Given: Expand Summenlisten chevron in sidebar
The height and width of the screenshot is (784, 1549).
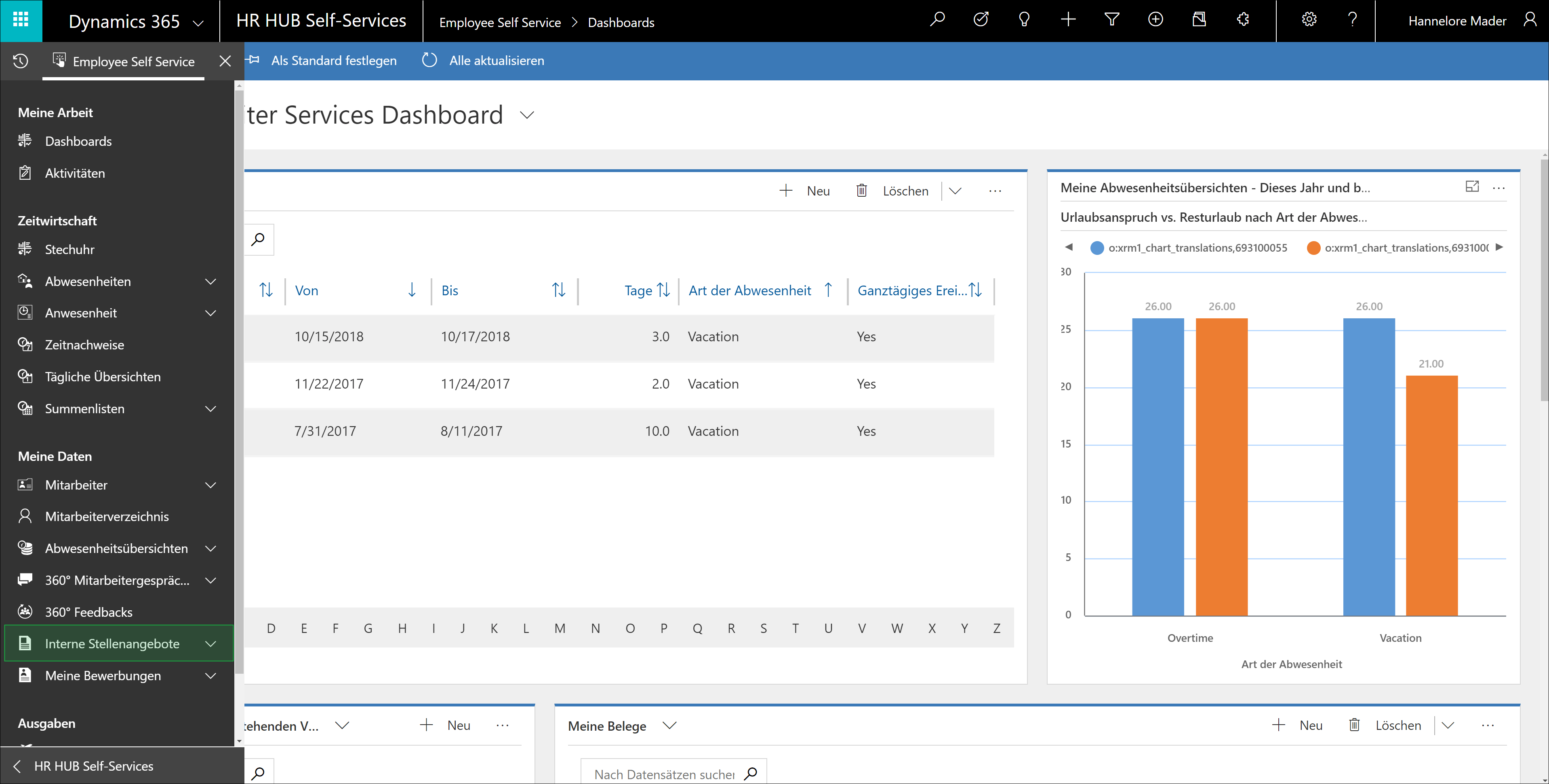Looking at the screenshot, I should 210,409.
